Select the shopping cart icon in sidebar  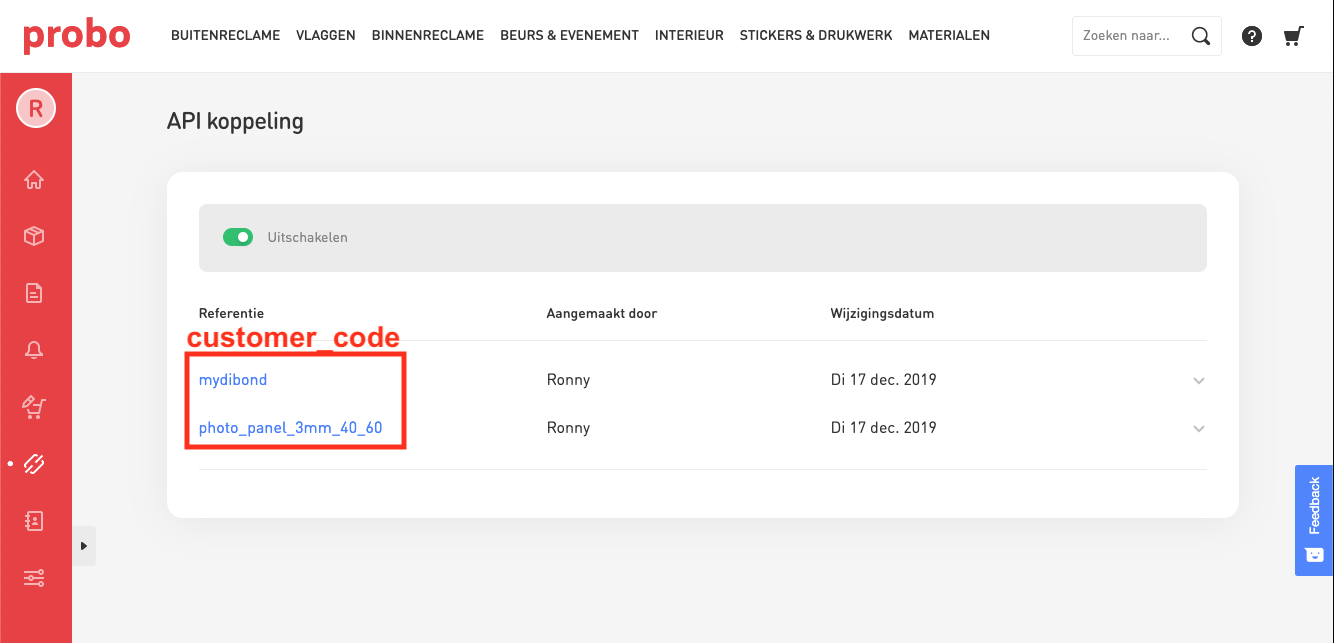click(x=34, y=407)
